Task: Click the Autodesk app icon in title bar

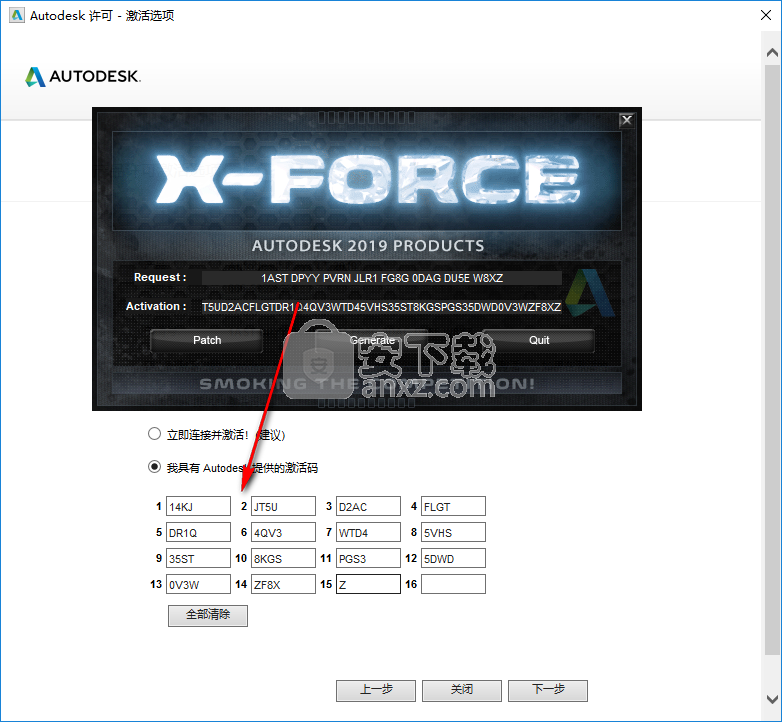Action: pyautogui.click(x=17, y=15)
